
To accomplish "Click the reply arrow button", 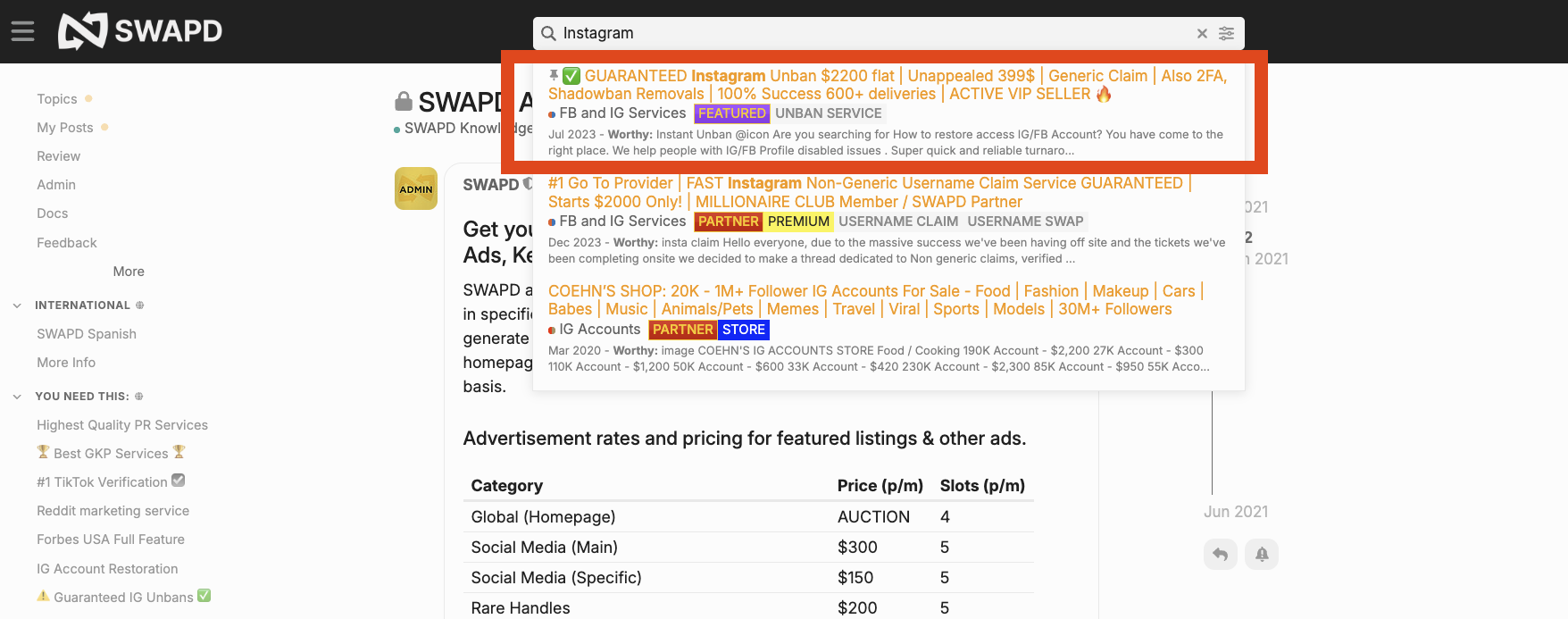I will pos(1220,555).
